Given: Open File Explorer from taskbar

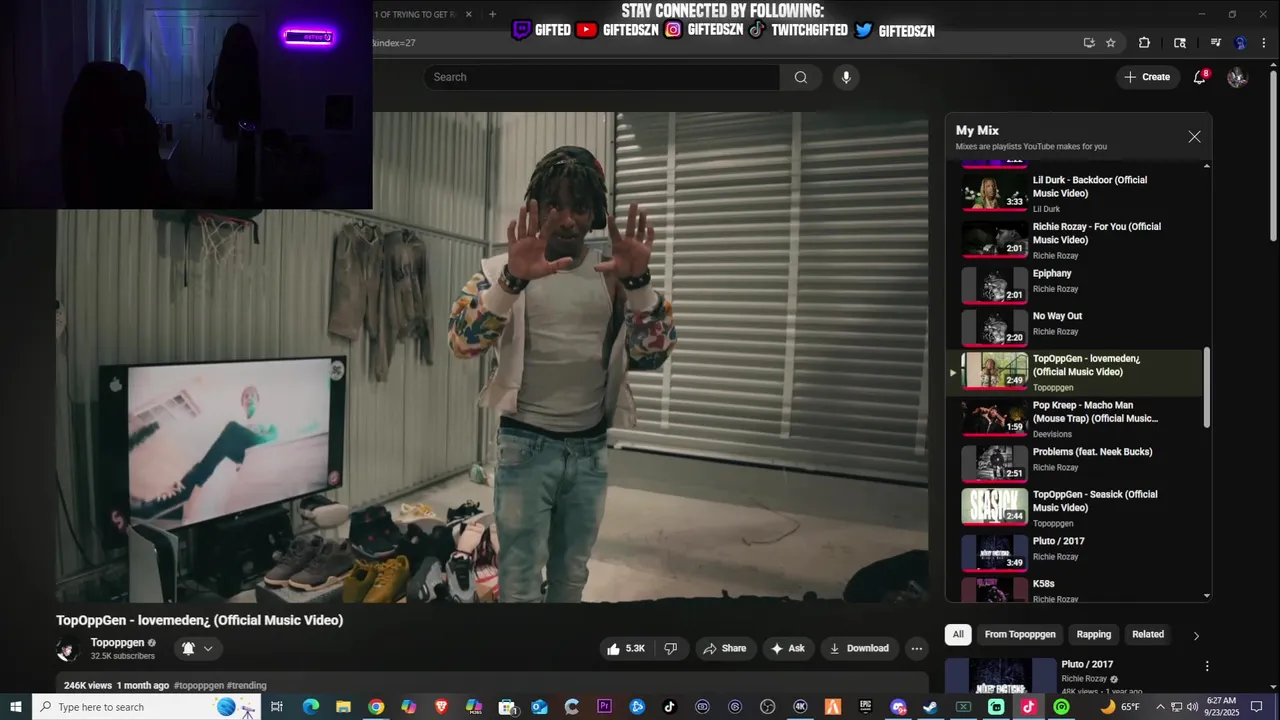Looking at the screenshot, I should pos(343,707).
